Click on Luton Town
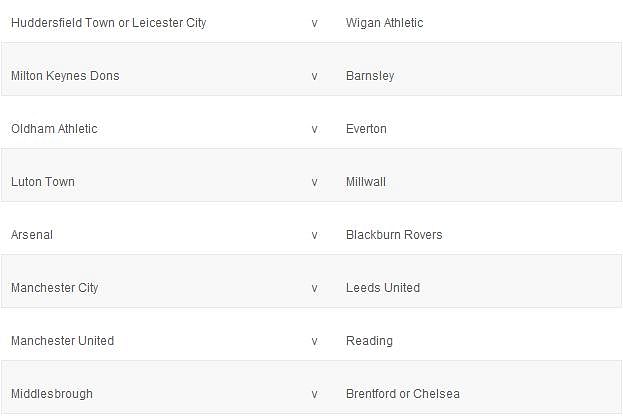The height and width of the screenshot is (416, 623). [43, 181]
